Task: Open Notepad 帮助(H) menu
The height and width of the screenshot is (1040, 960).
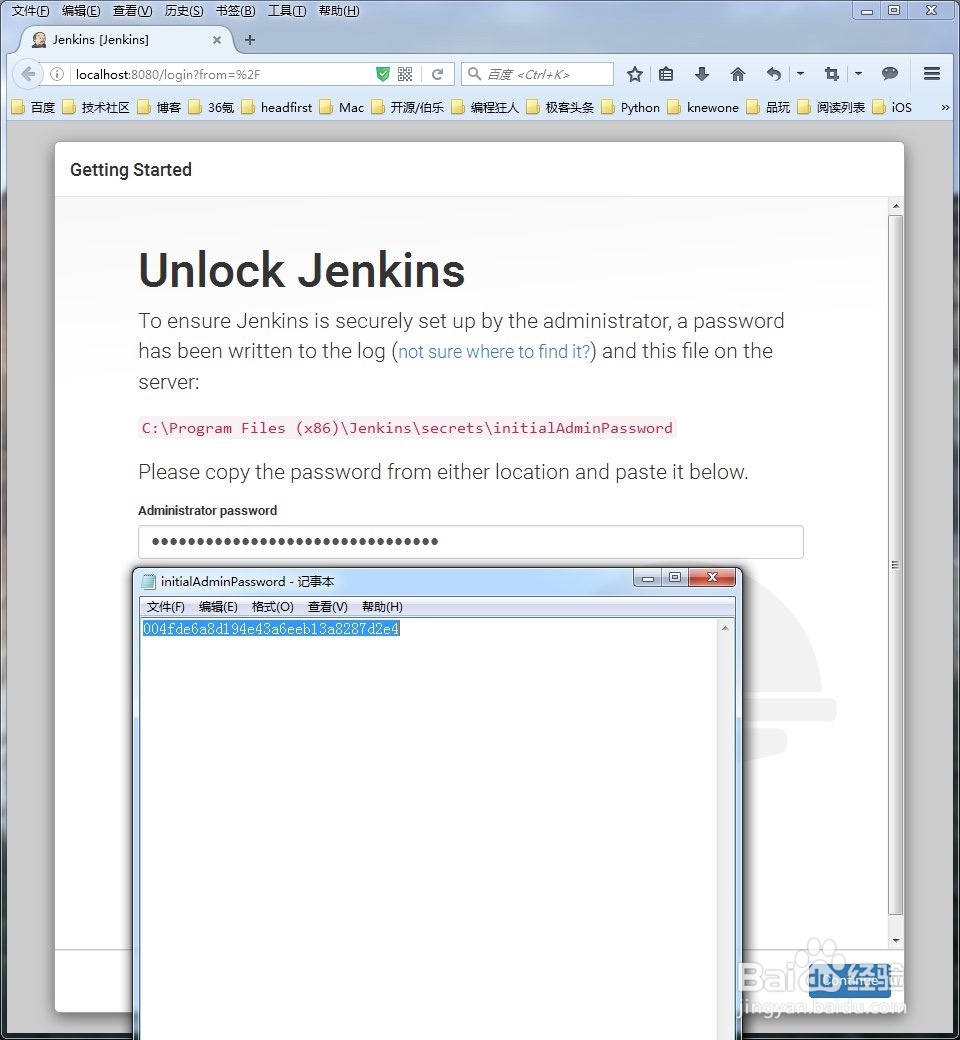Action: click(x=382, y=607)
